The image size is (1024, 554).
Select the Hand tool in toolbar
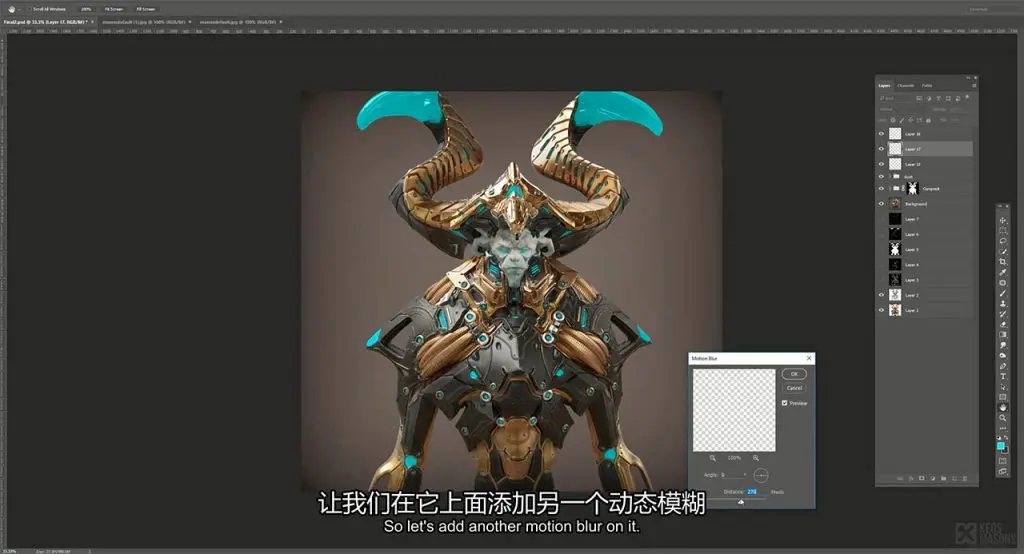[1002, 408]
